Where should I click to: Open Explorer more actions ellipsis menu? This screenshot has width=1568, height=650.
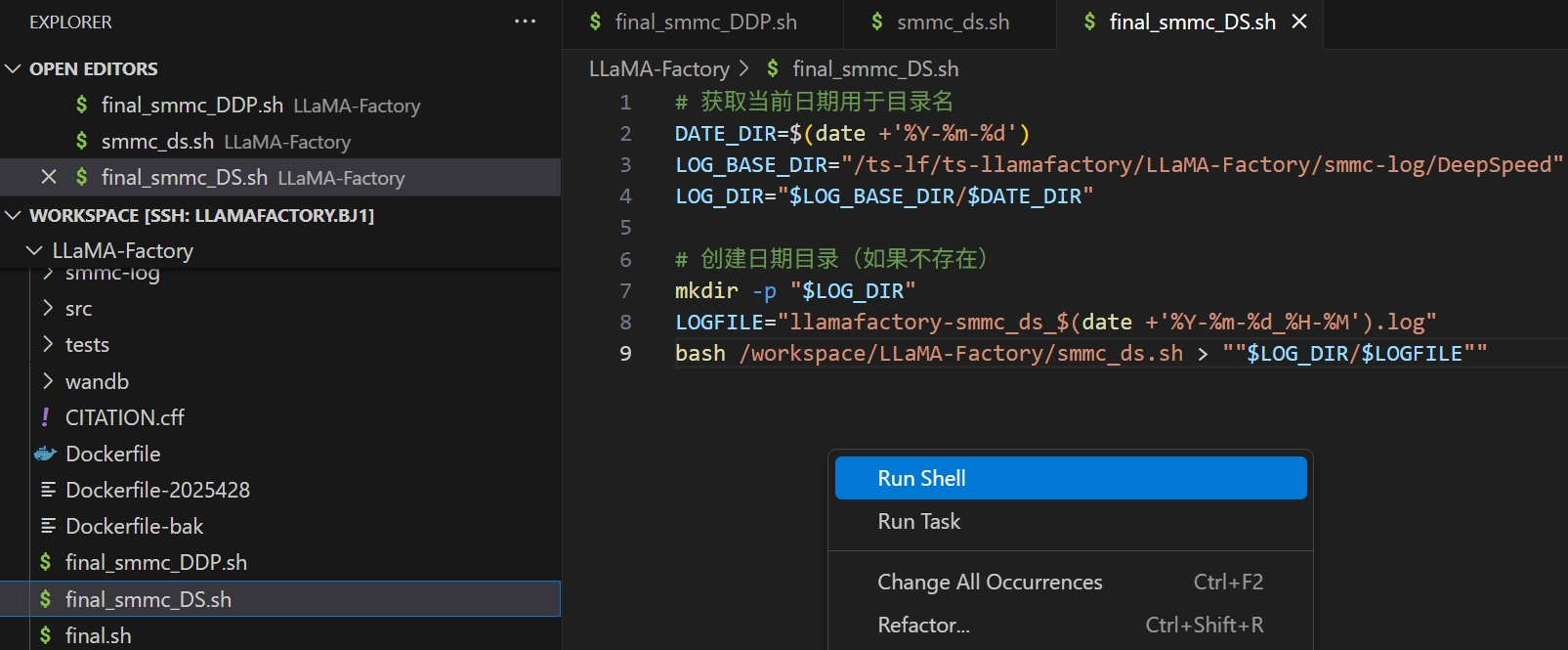(525, 22)
